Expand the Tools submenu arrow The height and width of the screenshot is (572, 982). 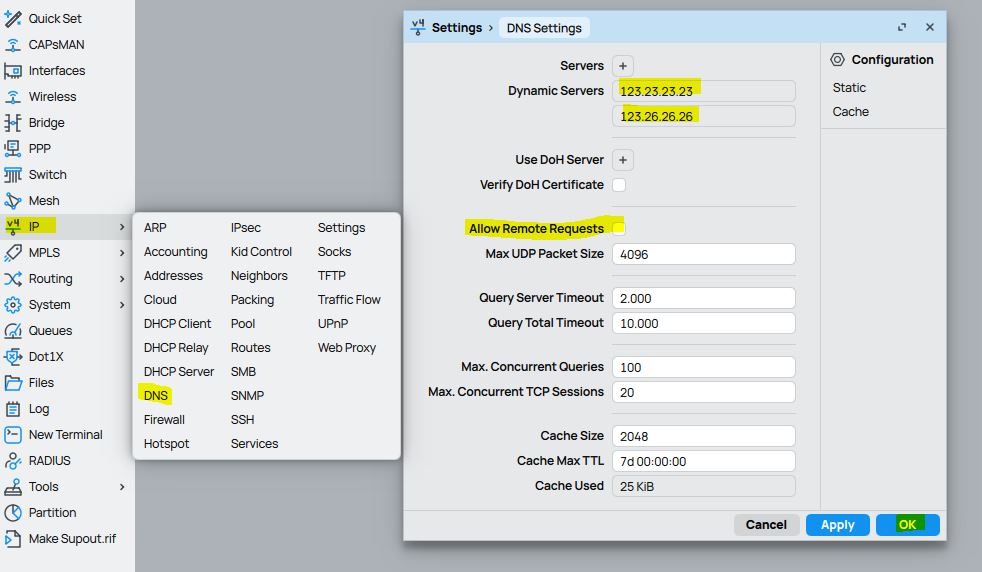(122, 487)
